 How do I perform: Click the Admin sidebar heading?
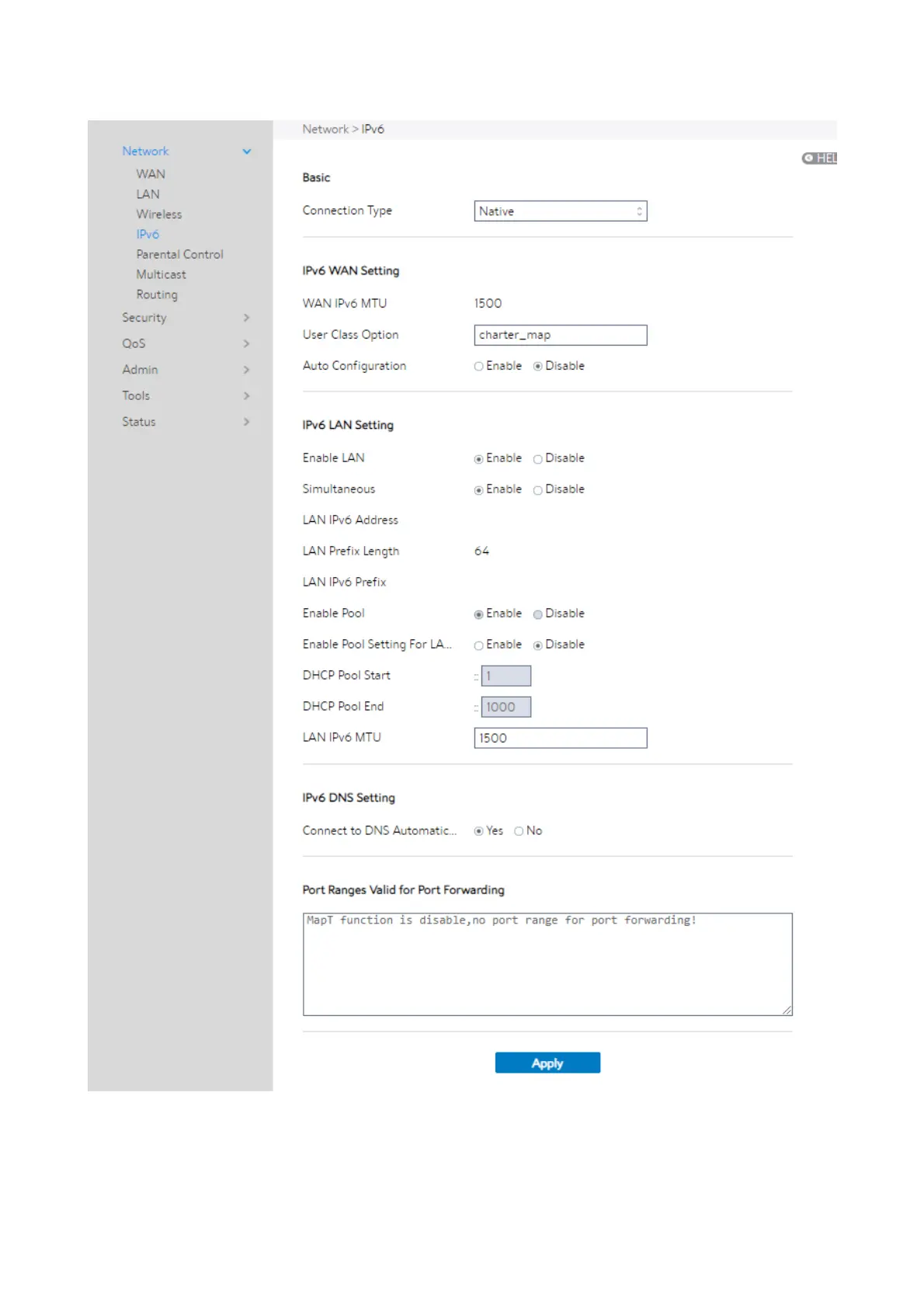pyautogui.click(x=140, y=370)
